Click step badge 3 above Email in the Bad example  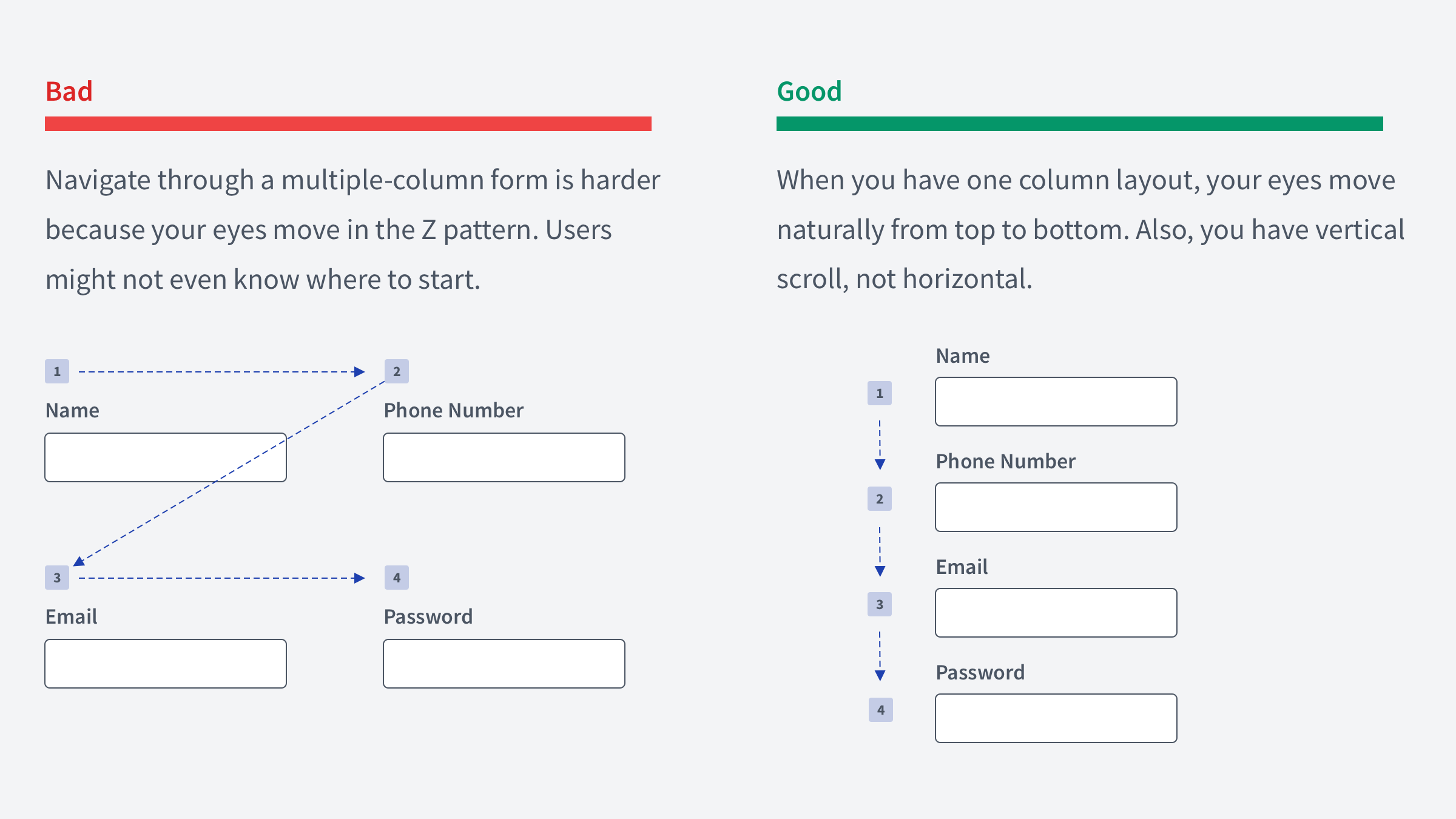coord(57,578)
